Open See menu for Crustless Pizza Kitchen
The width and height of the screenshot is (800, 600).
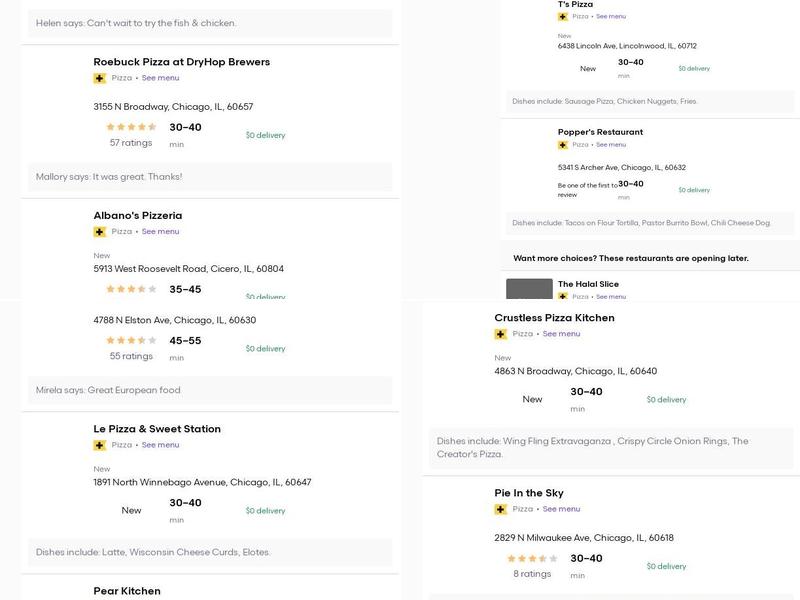point(561,334)
